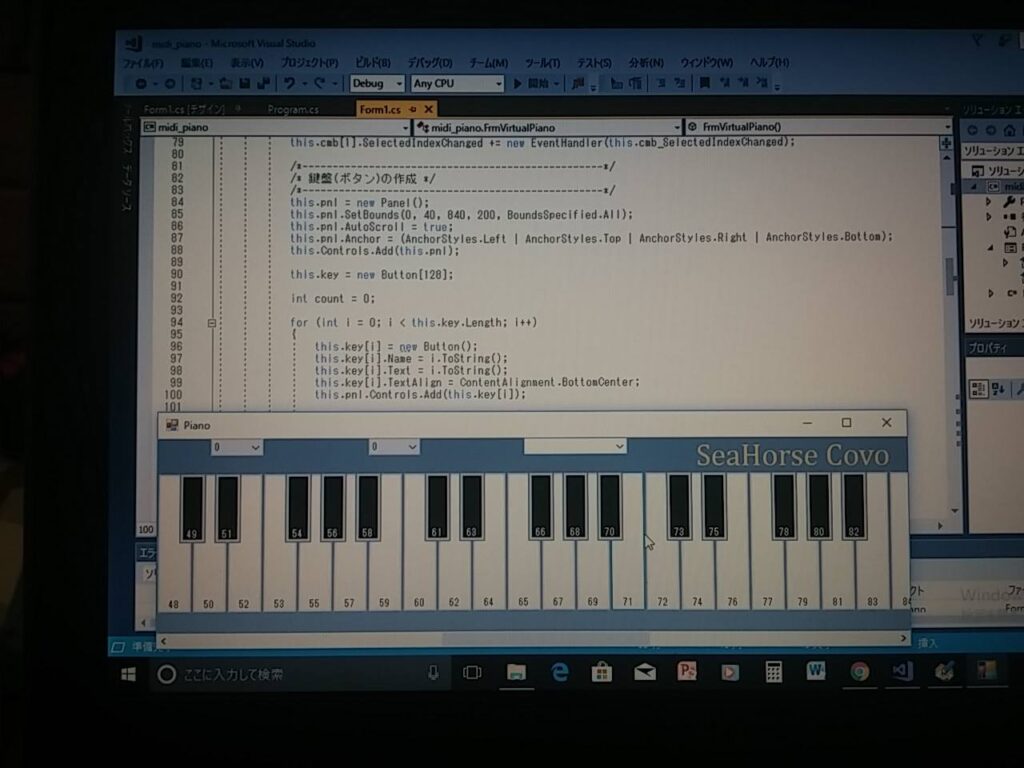
Task: Open the 表示(V) menu
Action: tap(247, 63)
